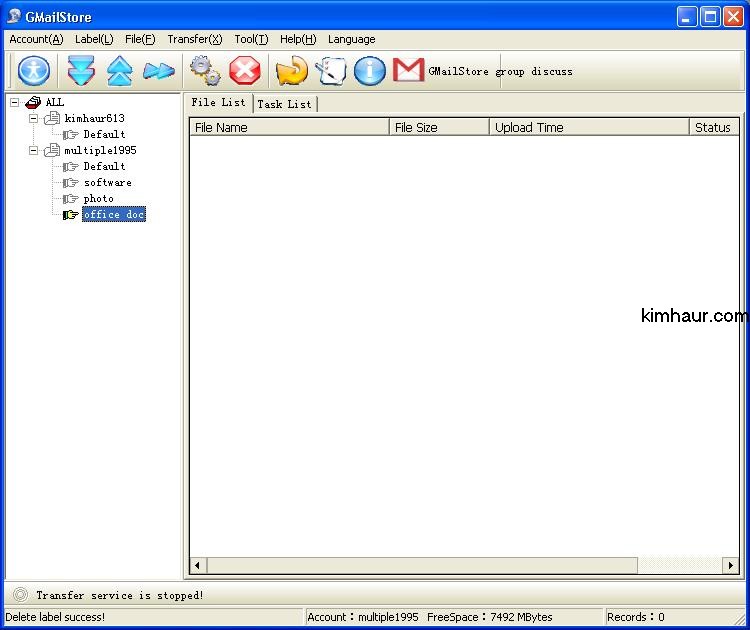Collapse the kimhaur613 account node
This screenshot has width=750, height=630.
(x=33, y=118)
